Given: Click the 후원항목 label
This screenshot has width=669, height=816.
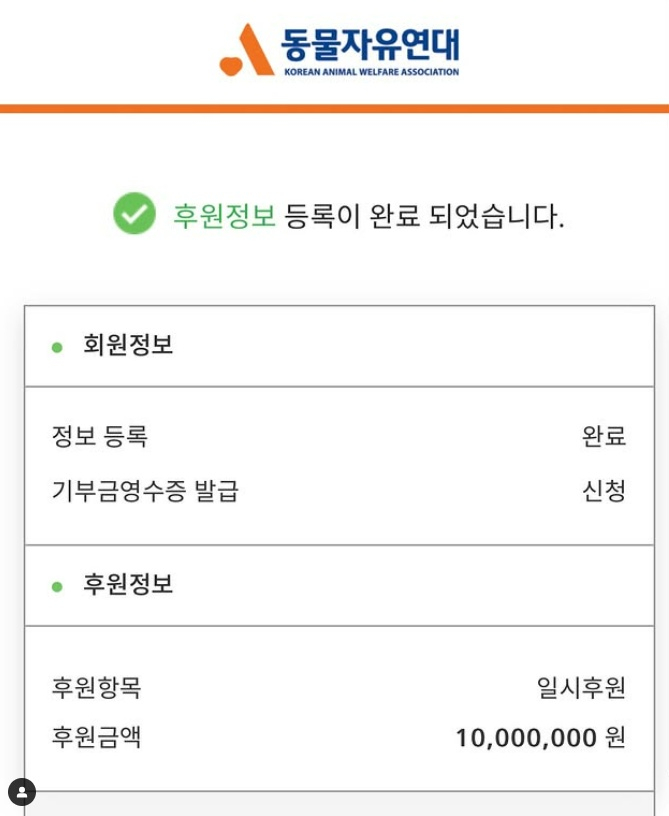Looking at the screenshot, I should (x=96, y=688).
